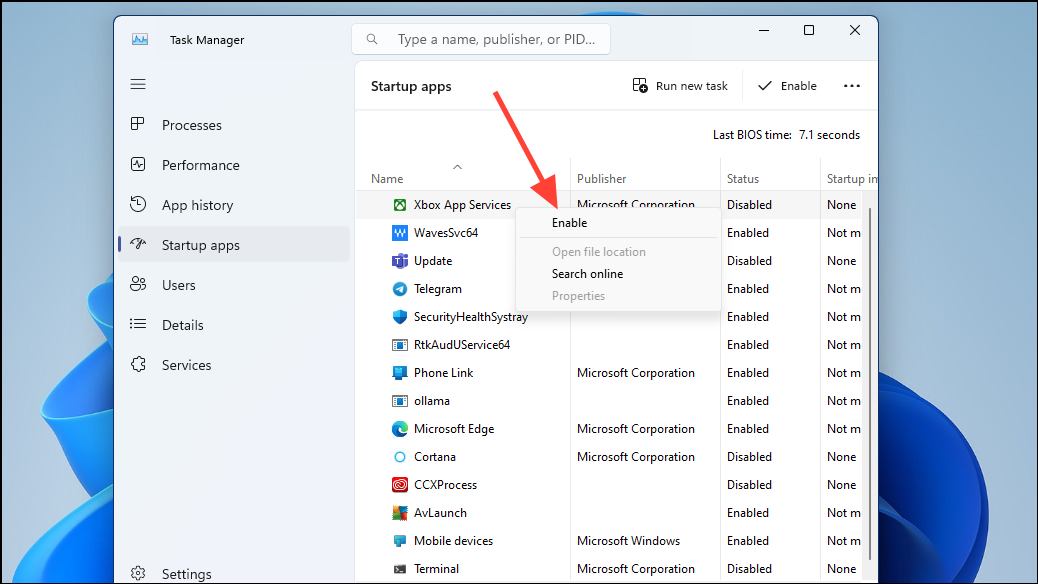Viewport: 1038px width, 584px height.
Task: Click the Disabled status of CCXProcess
Action: click(x=749, y=485)
